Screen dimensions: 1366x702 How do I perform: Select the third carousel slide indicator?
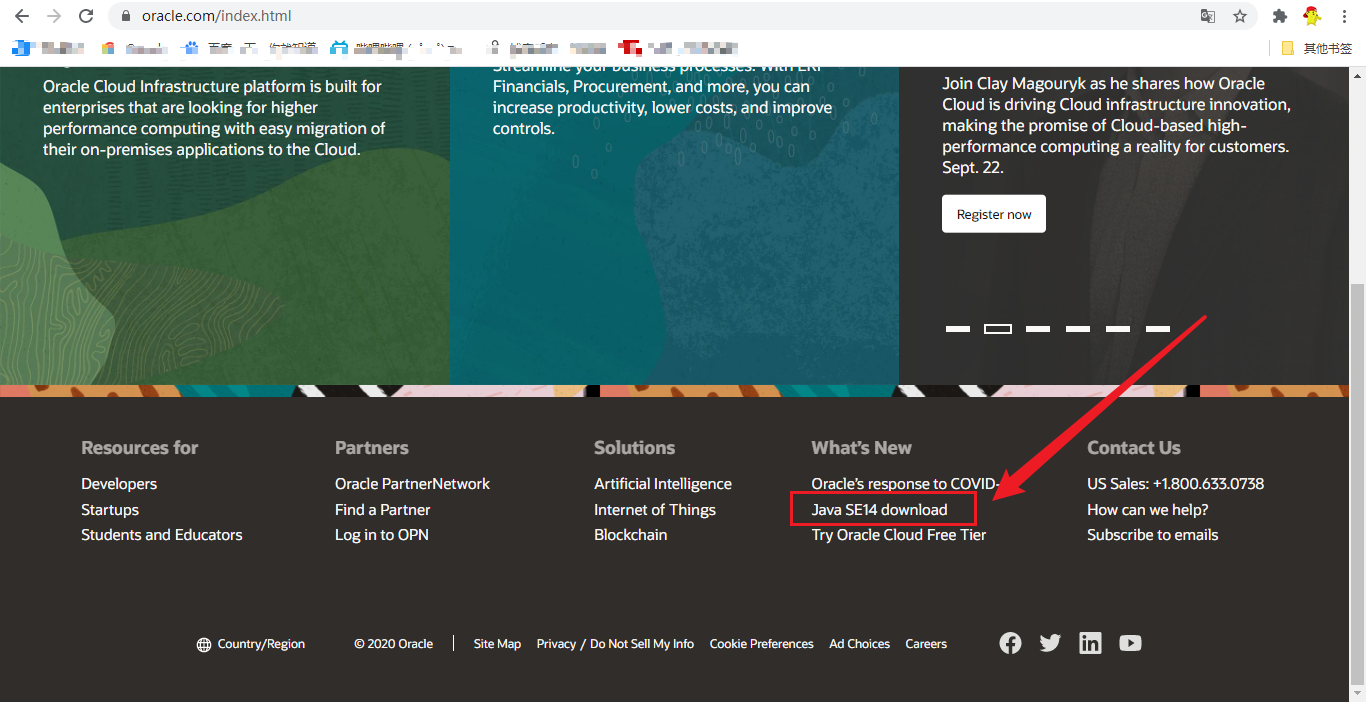(x=1038, y=329)
